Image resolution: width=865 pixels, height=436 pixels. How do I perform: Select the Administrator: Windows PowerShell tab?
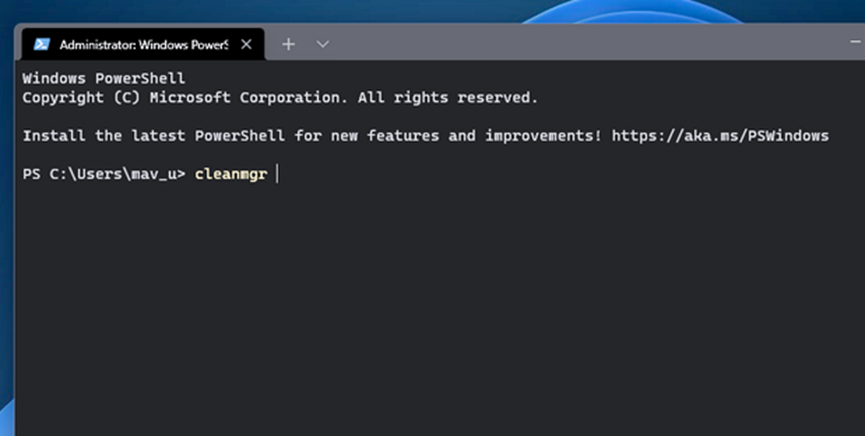143,44
